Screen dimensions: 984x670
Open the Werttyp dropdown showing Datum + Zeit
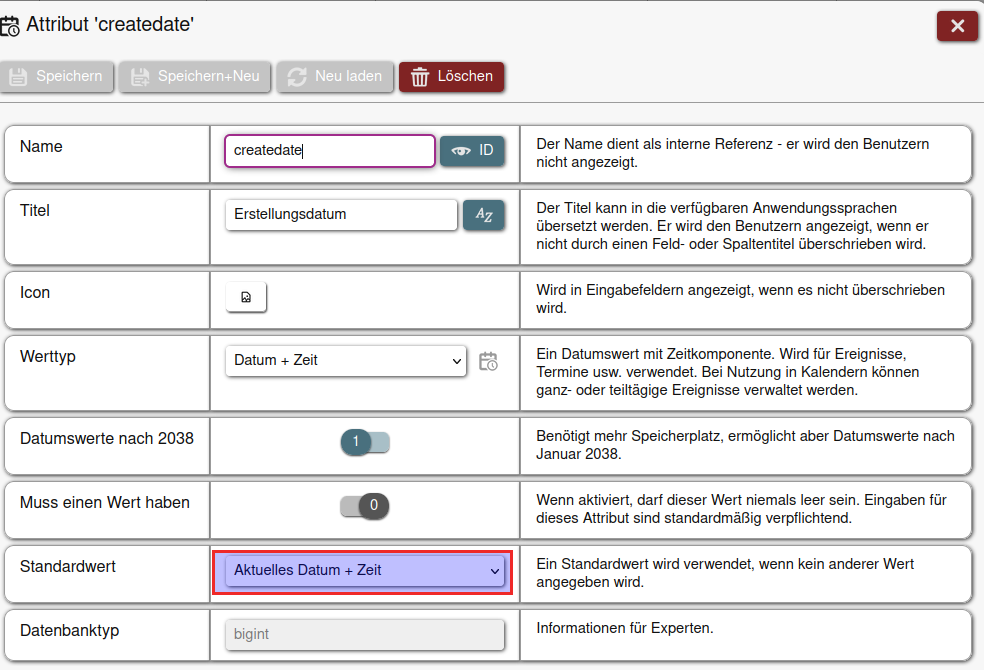point(346,361)
